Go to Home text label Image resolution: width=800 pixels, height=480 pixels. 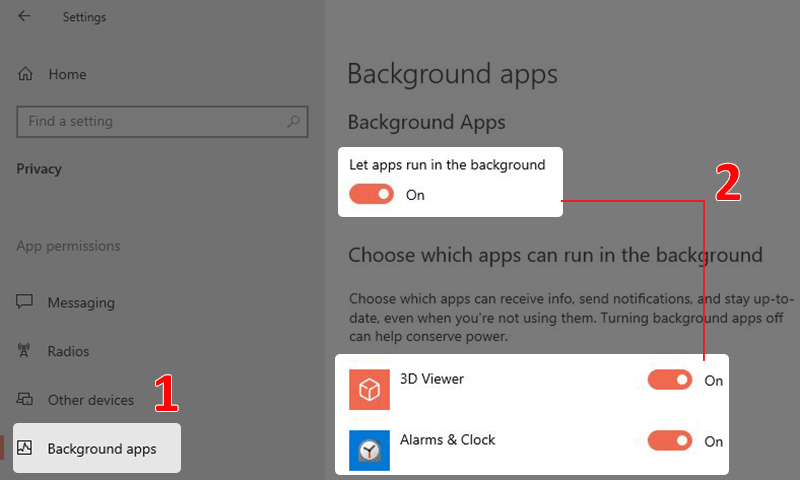67,75
